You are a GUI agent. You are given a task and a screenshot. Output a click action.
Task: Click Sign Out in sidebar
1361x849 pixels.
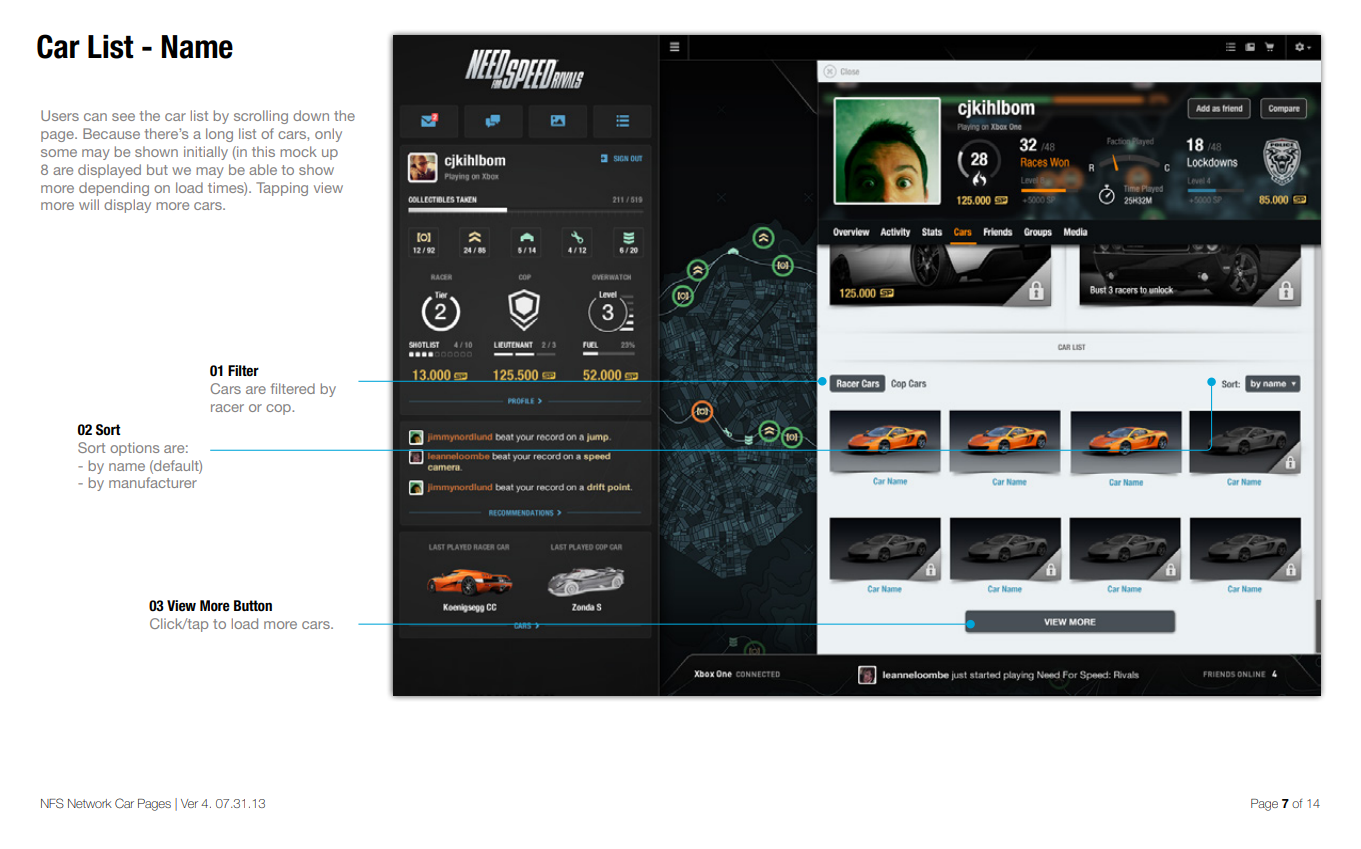621,159
